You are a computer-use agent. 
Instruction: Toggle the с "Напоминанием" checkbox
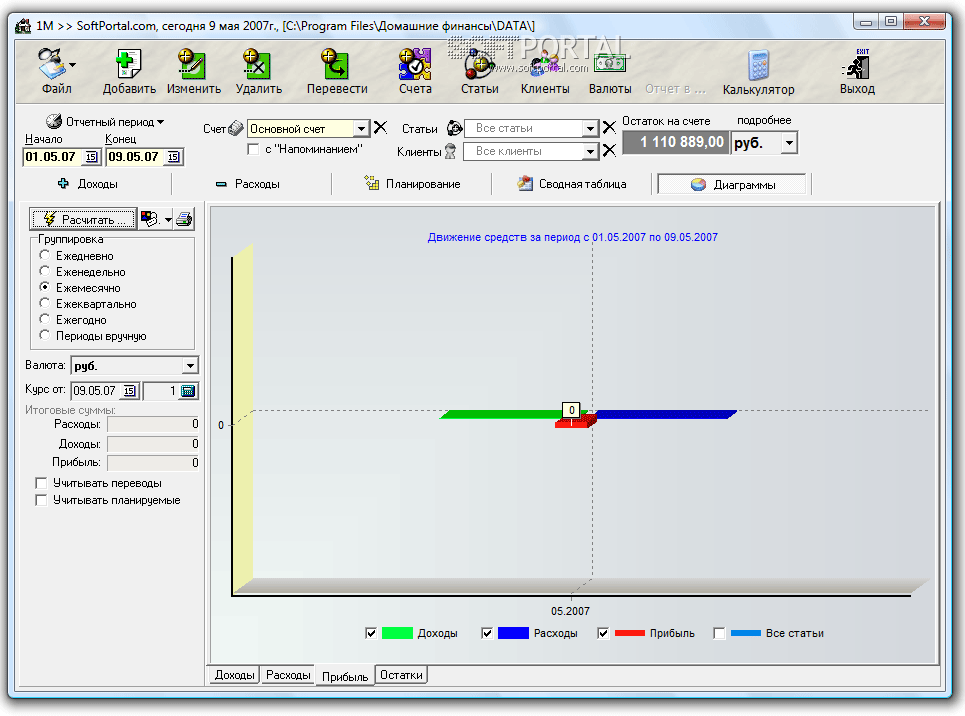[x=253, y=149]
